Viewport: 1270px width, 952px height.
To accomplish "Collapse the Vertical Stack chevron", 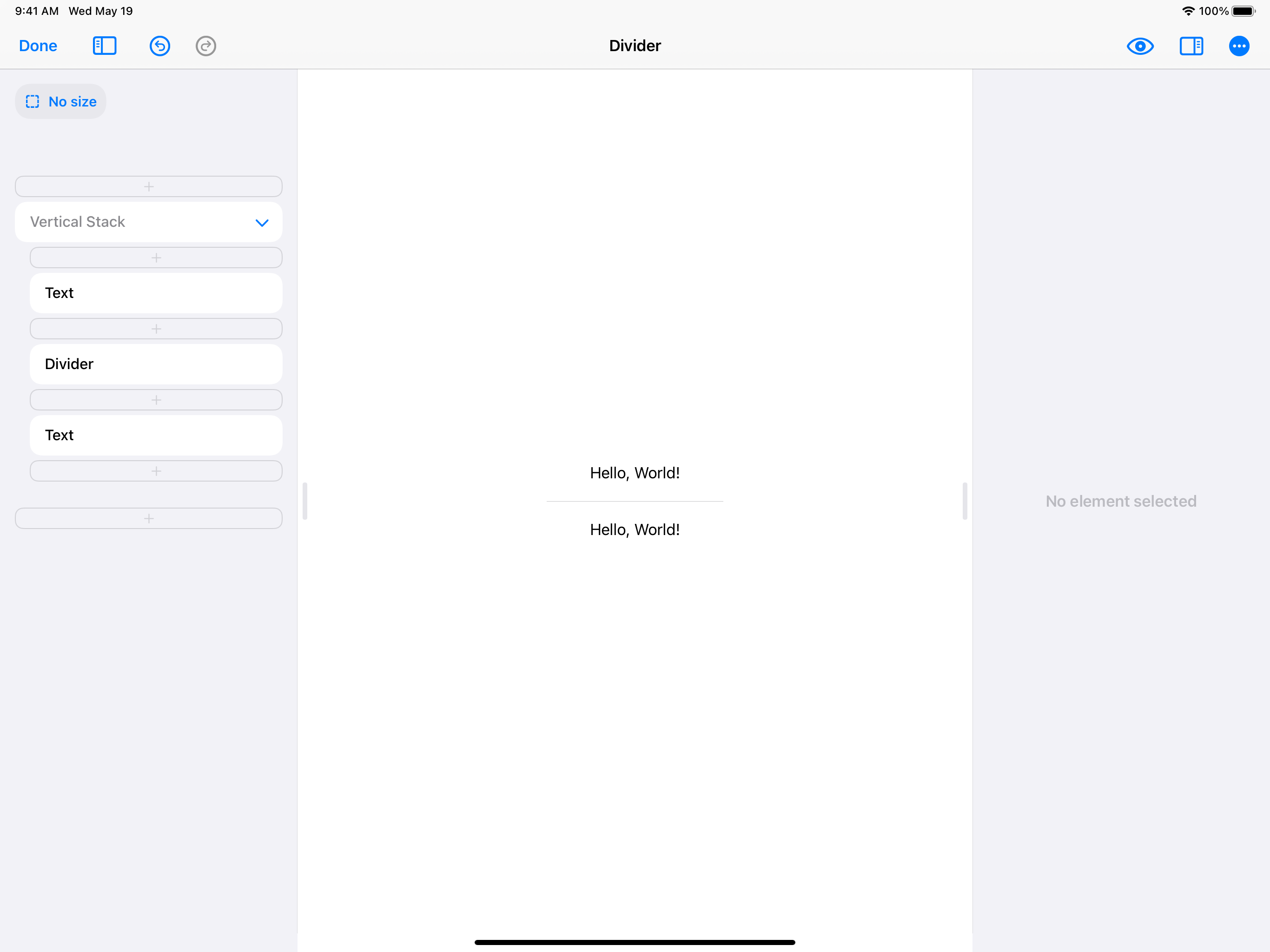I will tap(262, 223).
